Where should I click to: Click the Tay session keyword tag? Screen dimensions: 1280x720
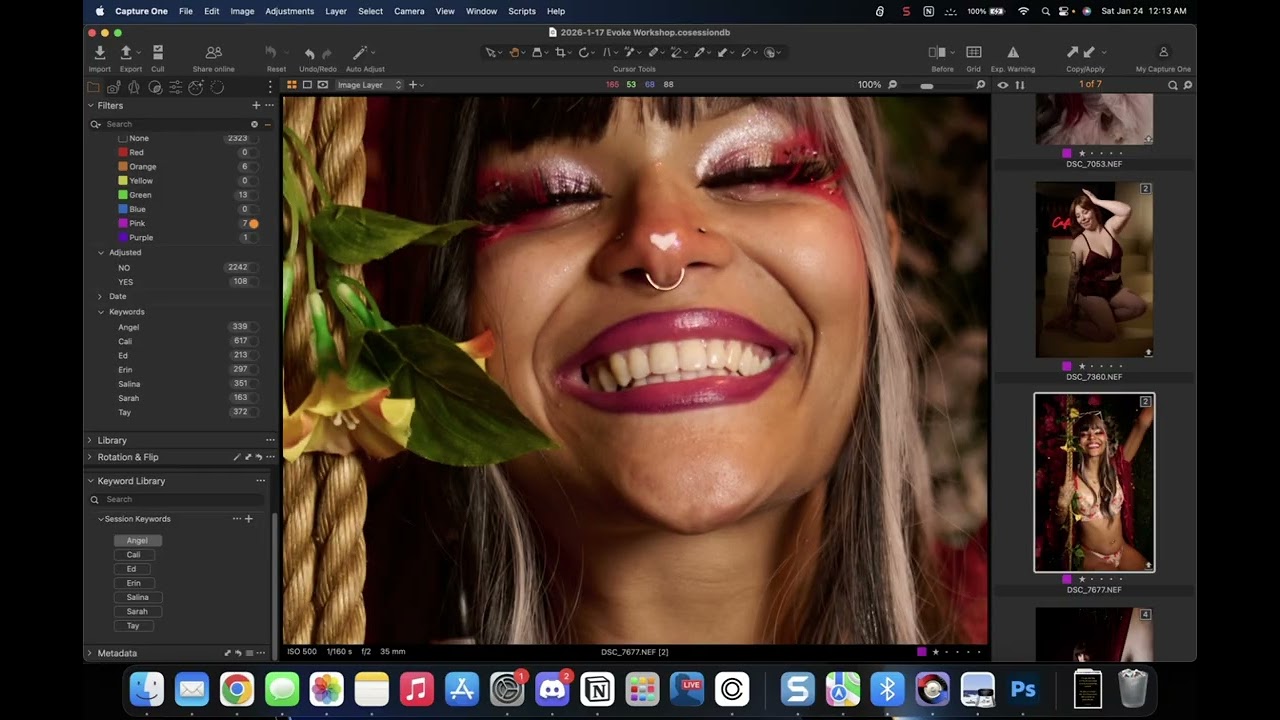133,626
